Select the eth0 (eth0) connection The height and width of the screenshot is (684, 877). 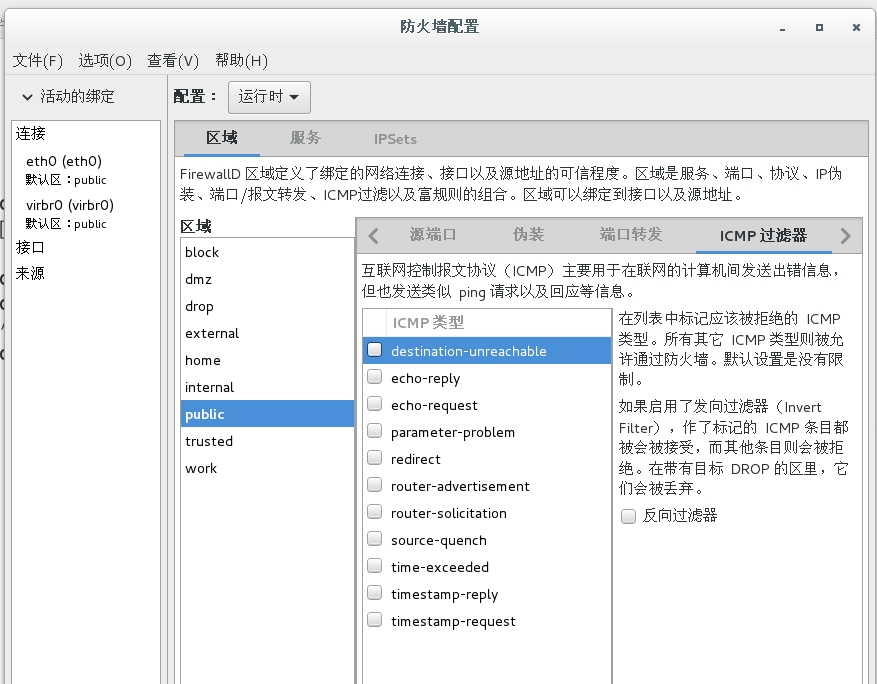[x=86, y=170]
